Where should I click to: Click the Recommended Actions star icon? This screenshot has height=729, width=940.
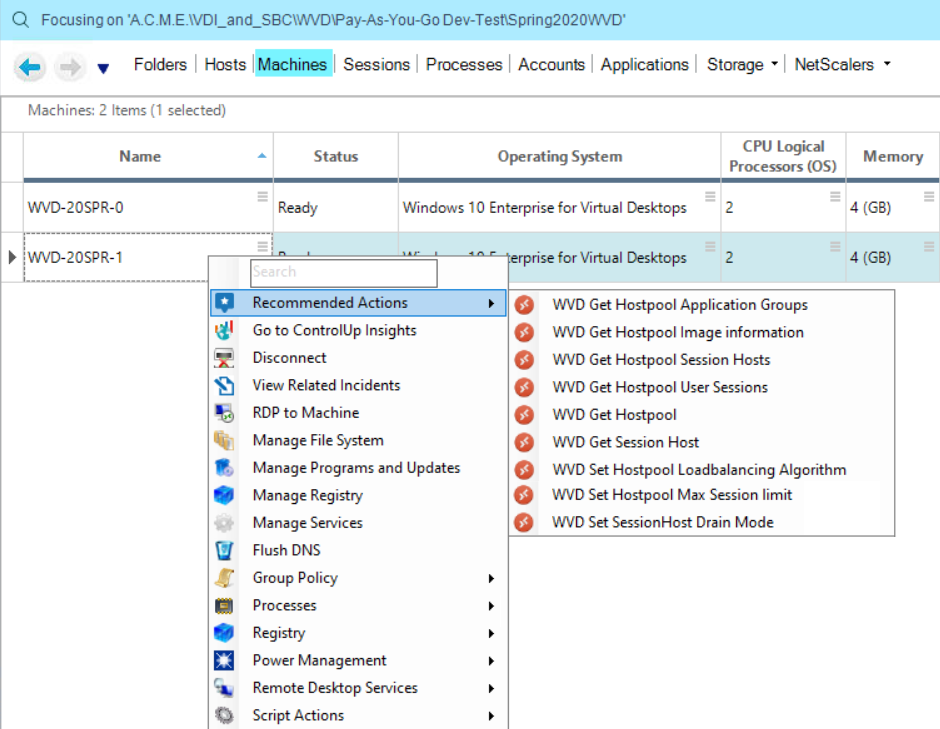point(224,303)
